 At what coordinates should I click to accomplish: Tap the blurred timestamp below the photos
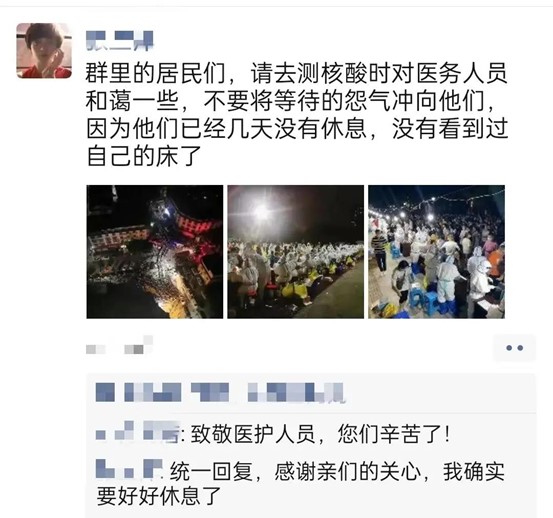[96, 349]
